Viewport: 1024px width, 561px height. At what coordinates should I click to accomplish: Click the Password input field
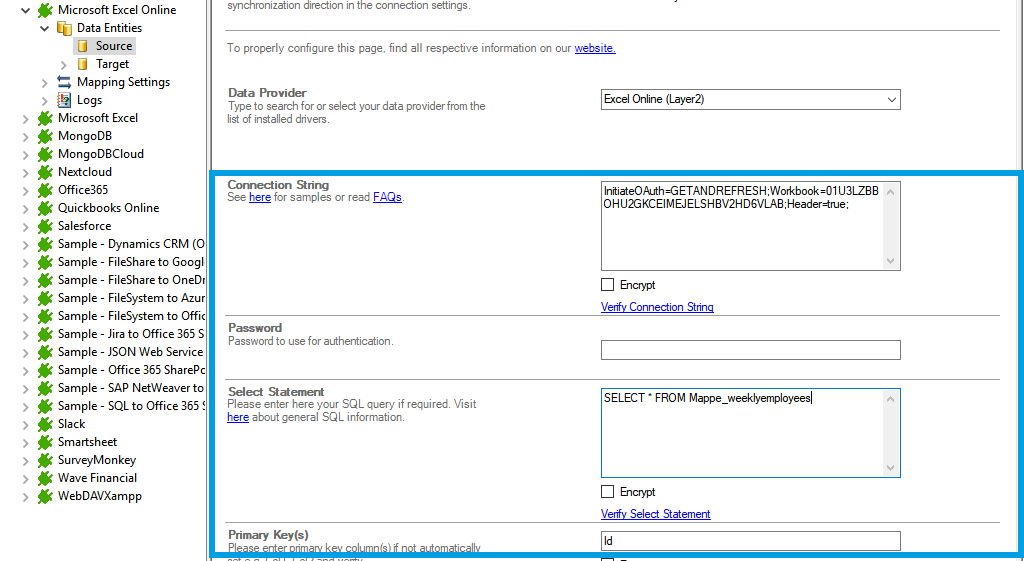[750, 350]
